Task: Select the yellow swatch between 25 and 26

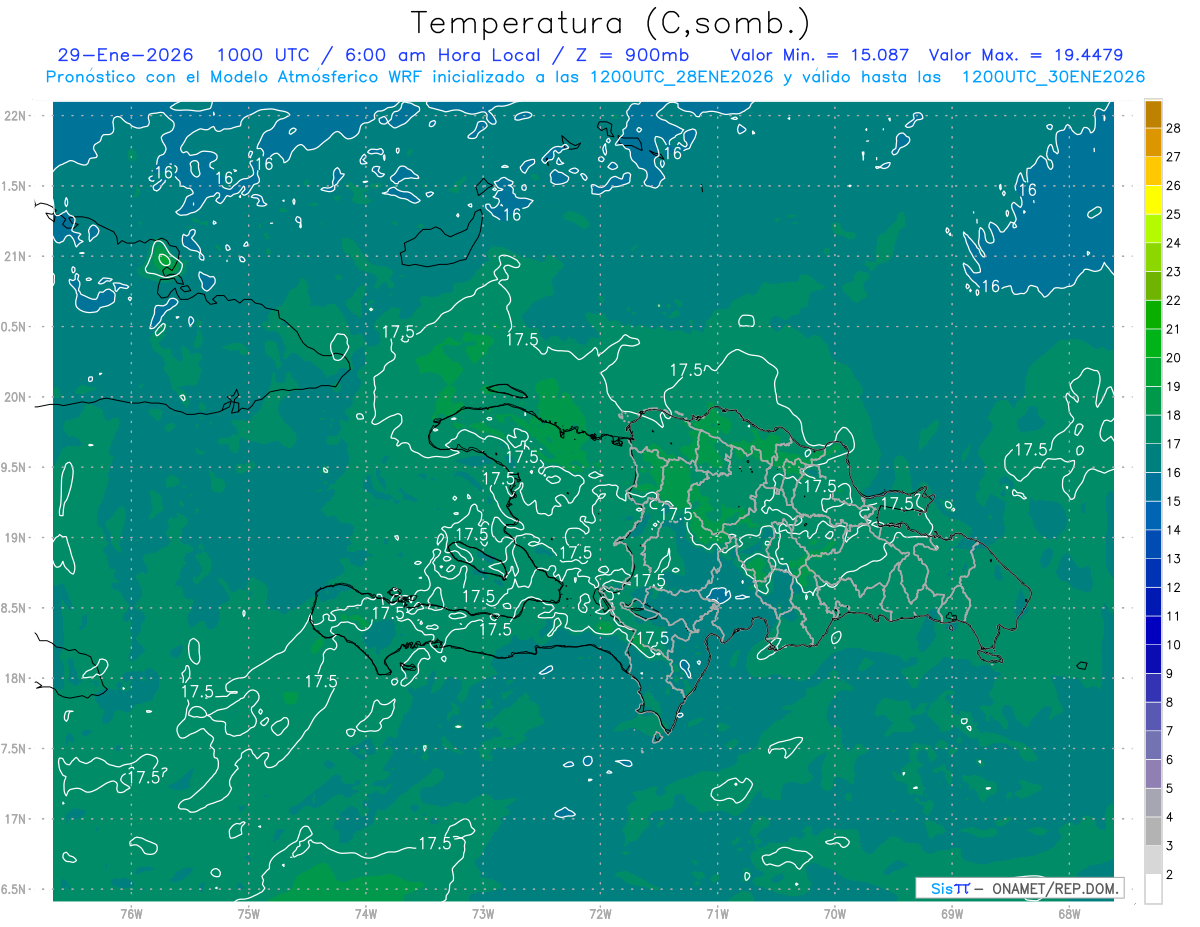Action: pyautogui.click(x=1153, y=199)
